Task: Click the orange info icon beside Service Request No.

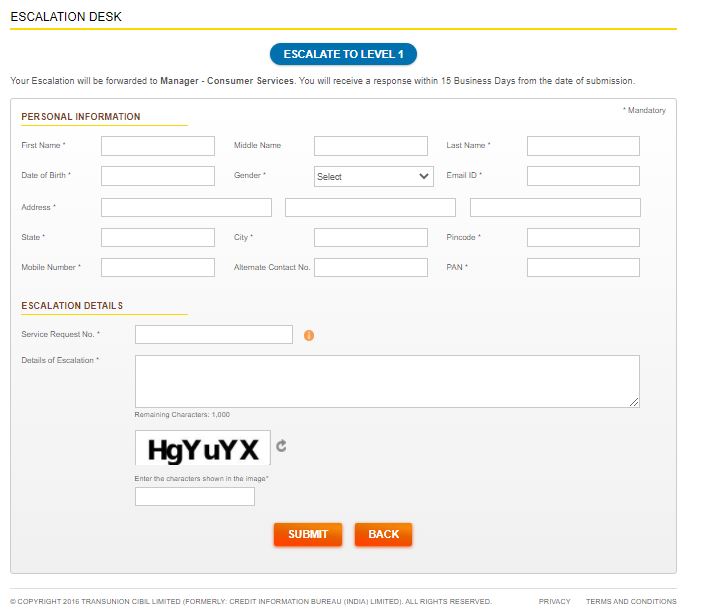Action: click(308, 335)
